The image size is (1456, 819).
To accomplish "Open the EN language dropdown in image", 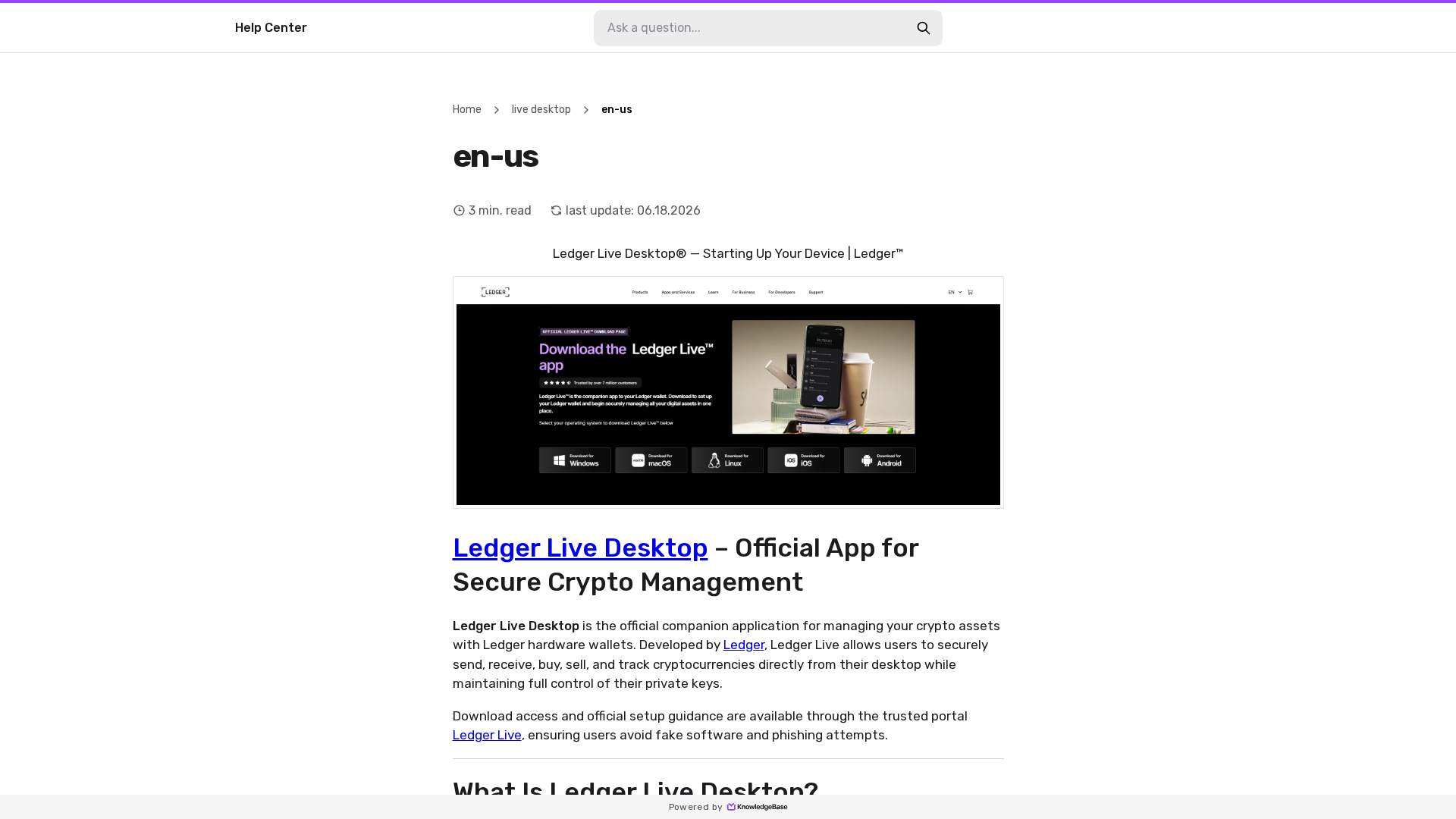I will 955,292.
